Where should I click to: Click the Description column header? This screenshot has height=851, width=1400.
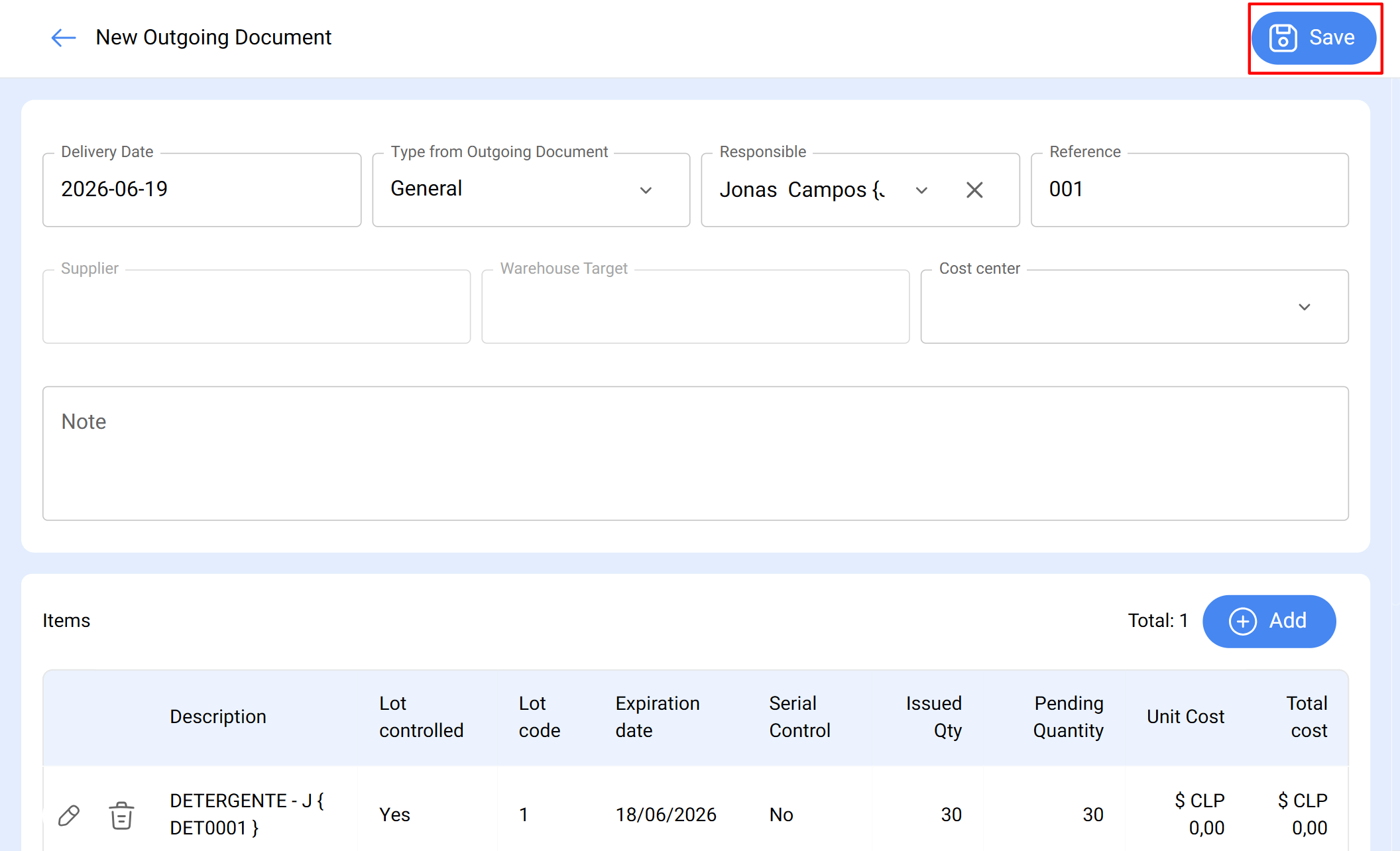pyautogui.click(x=218, y=716)
